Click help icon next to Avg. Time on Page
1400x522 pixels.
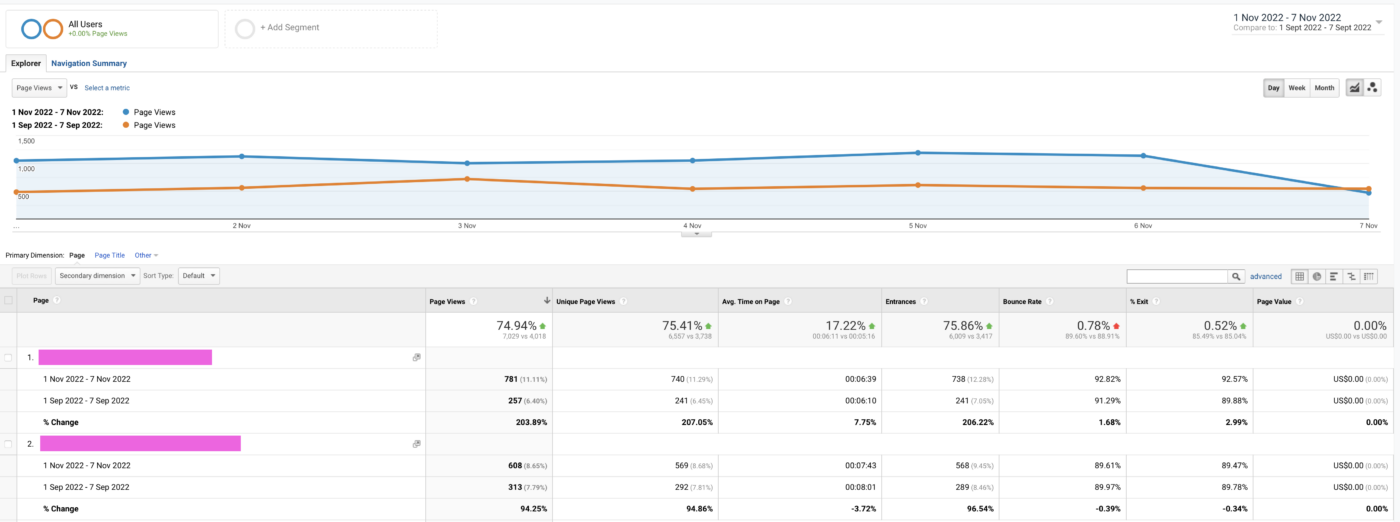pos(789,301)
